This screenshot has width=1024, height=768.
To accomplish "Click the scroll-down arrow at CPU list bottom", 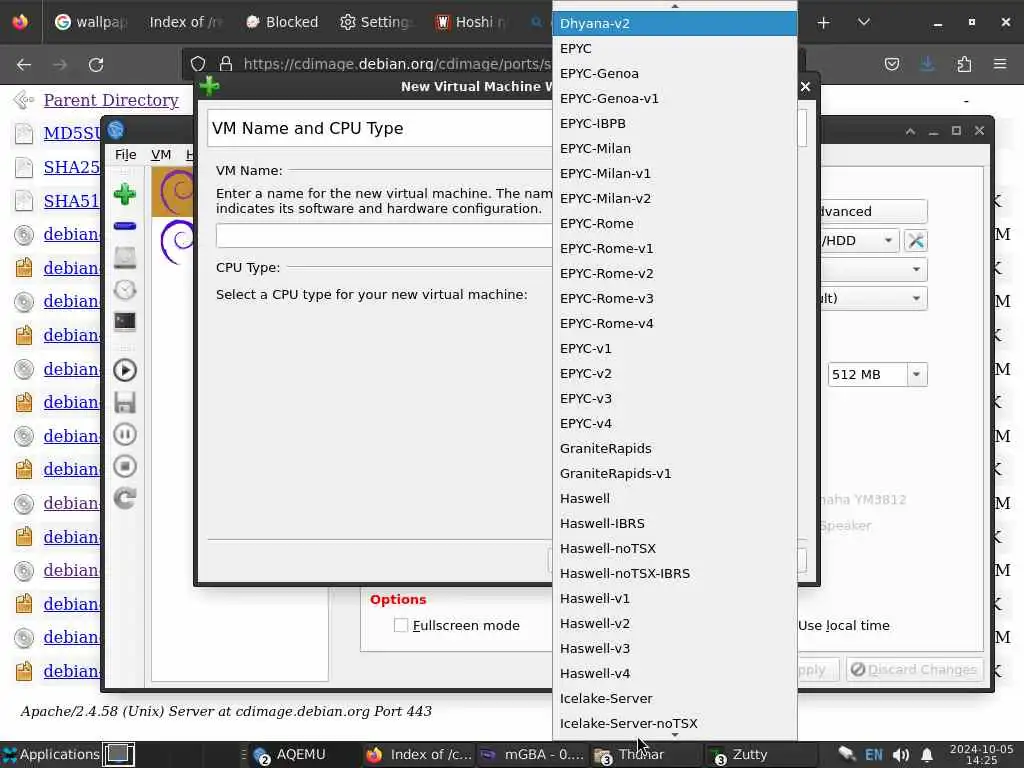I will click(x=675, y=735).
